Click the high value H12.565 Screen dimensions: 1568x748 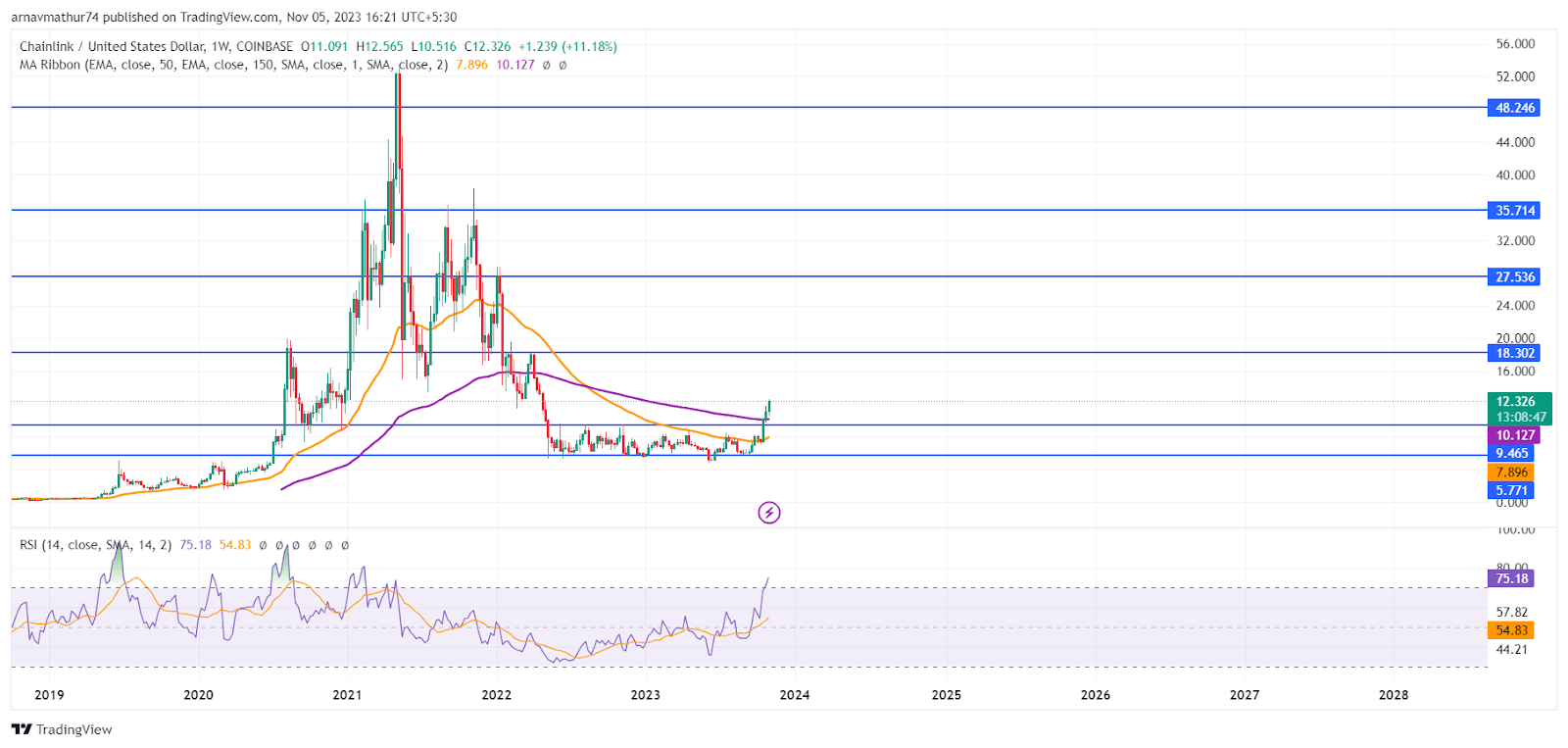pos(379,46)
